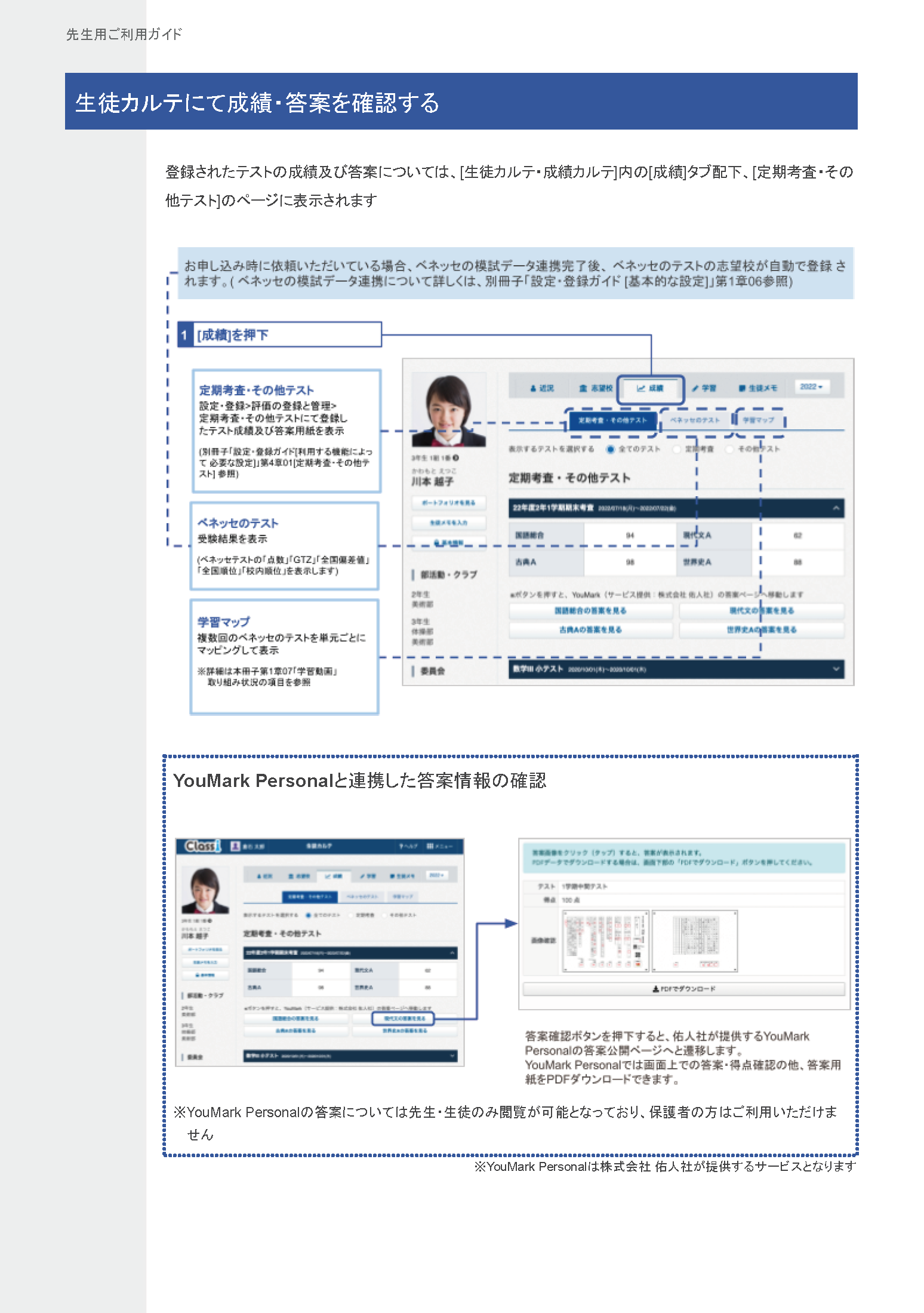Image resolution: width=924 pixels, height=1313 pixels.
Task: Expand the 数学III 小テスト section in the larger screenshot
Action: [x=836, y=669]
